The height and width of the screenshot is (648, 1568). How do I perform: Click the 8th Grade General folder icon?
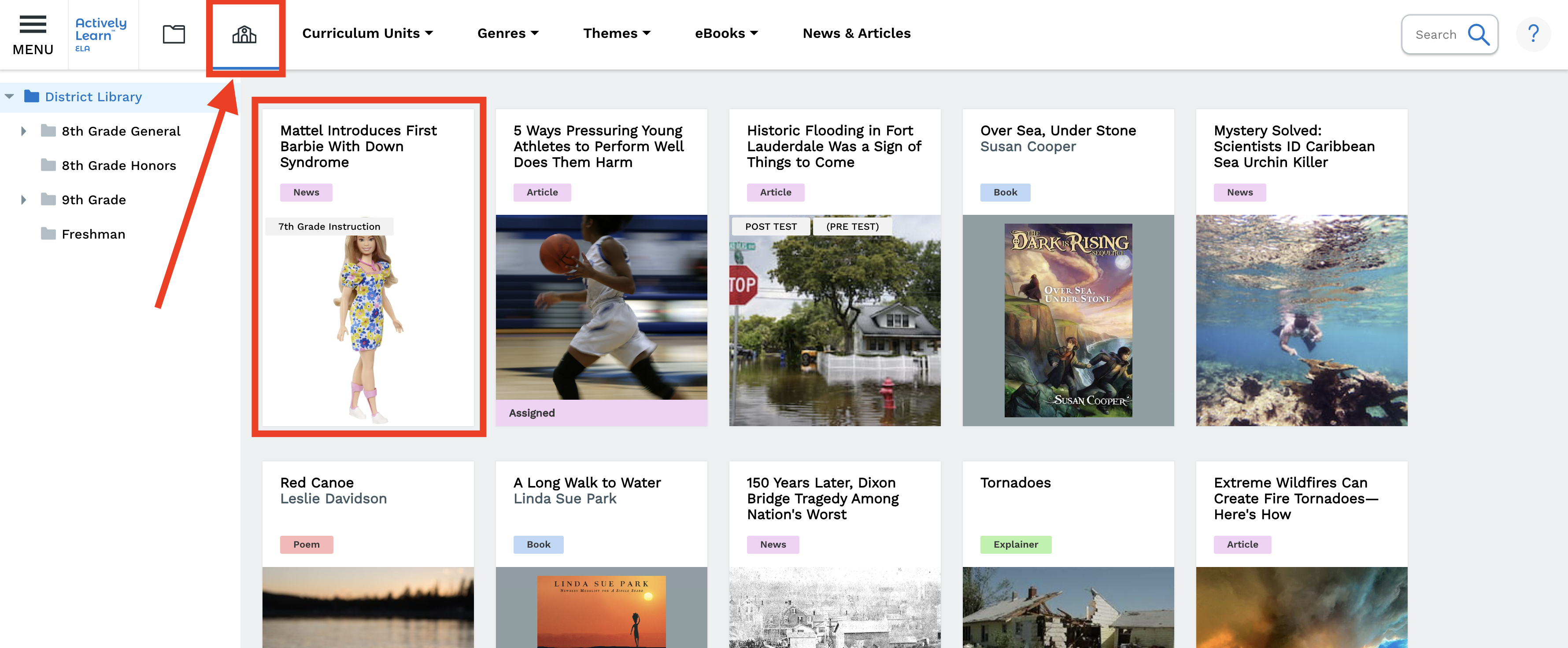point(48,131)
